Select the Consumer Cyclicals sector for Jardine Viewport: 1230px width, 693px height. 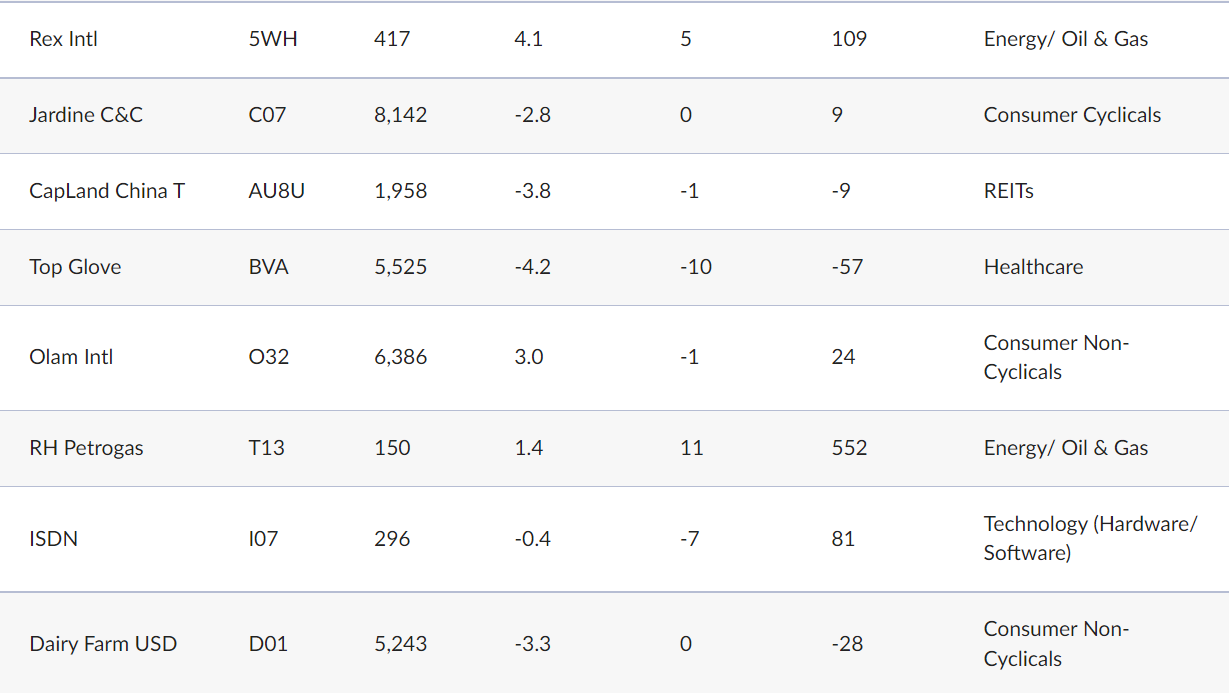coord(1072,115)
